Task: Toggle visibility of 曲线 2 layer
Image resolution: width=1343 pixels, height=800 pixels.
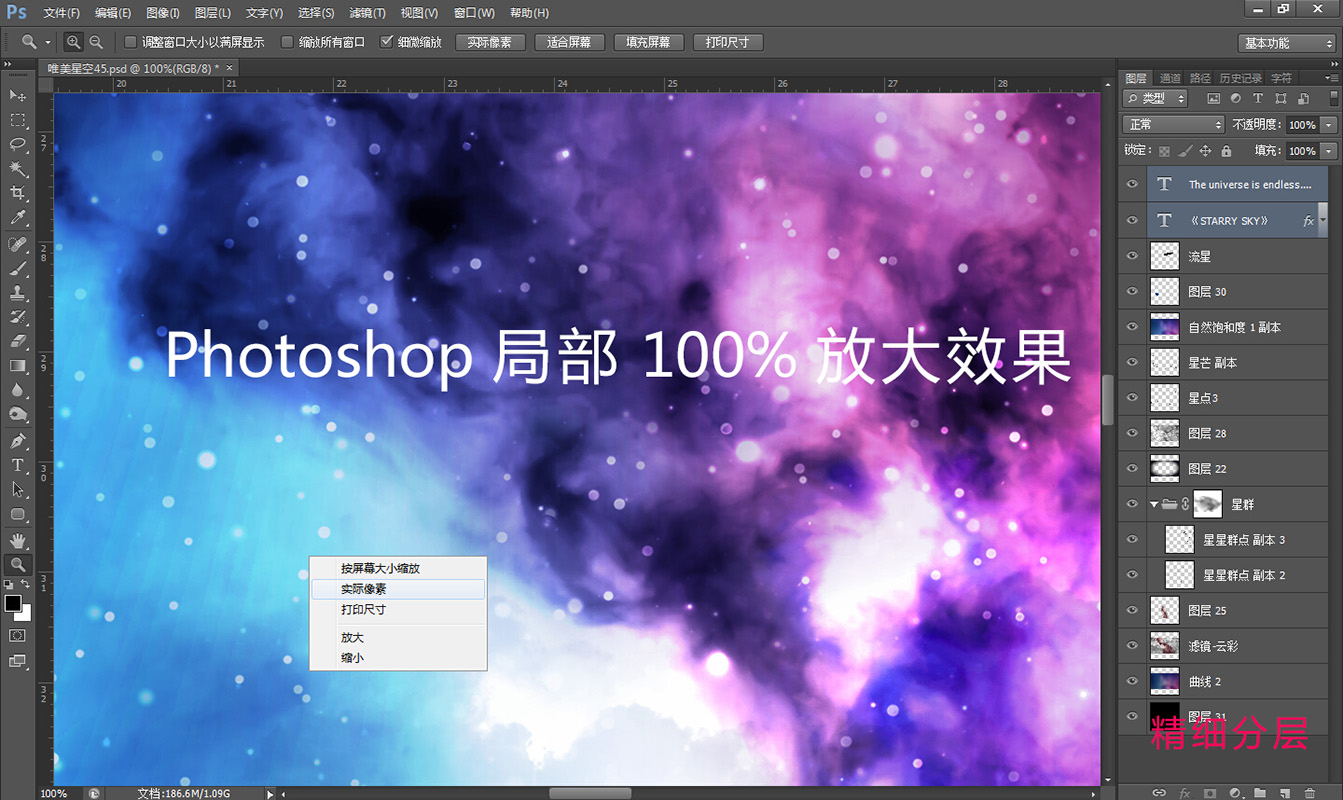Action: [1132, 681]
